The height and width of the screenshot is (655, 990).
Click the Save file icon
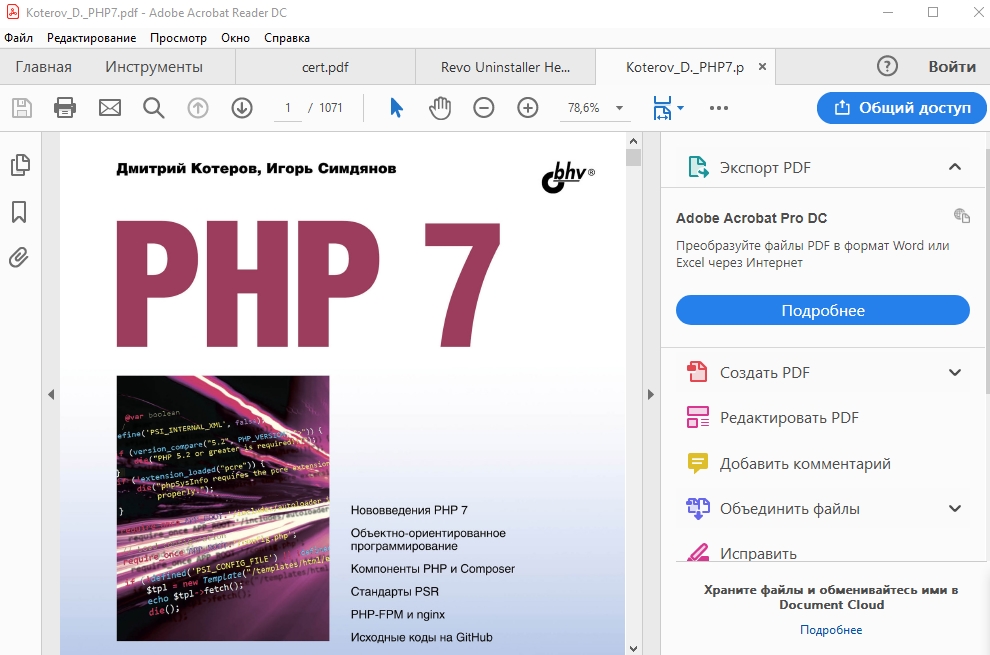tap(22, 108)
